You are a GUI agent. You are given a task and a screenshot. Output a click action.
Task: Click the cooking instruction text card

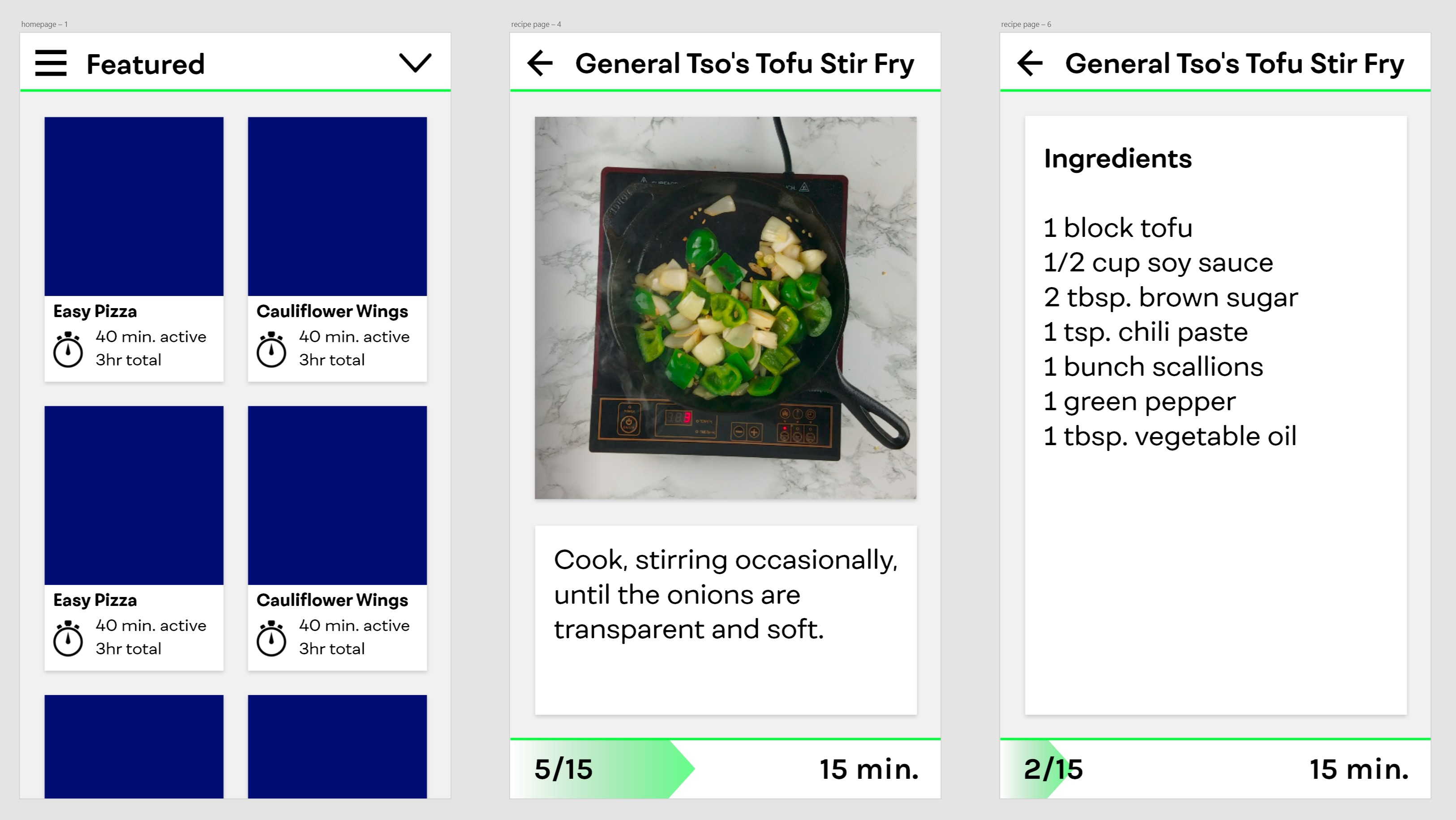coord(726,621)
